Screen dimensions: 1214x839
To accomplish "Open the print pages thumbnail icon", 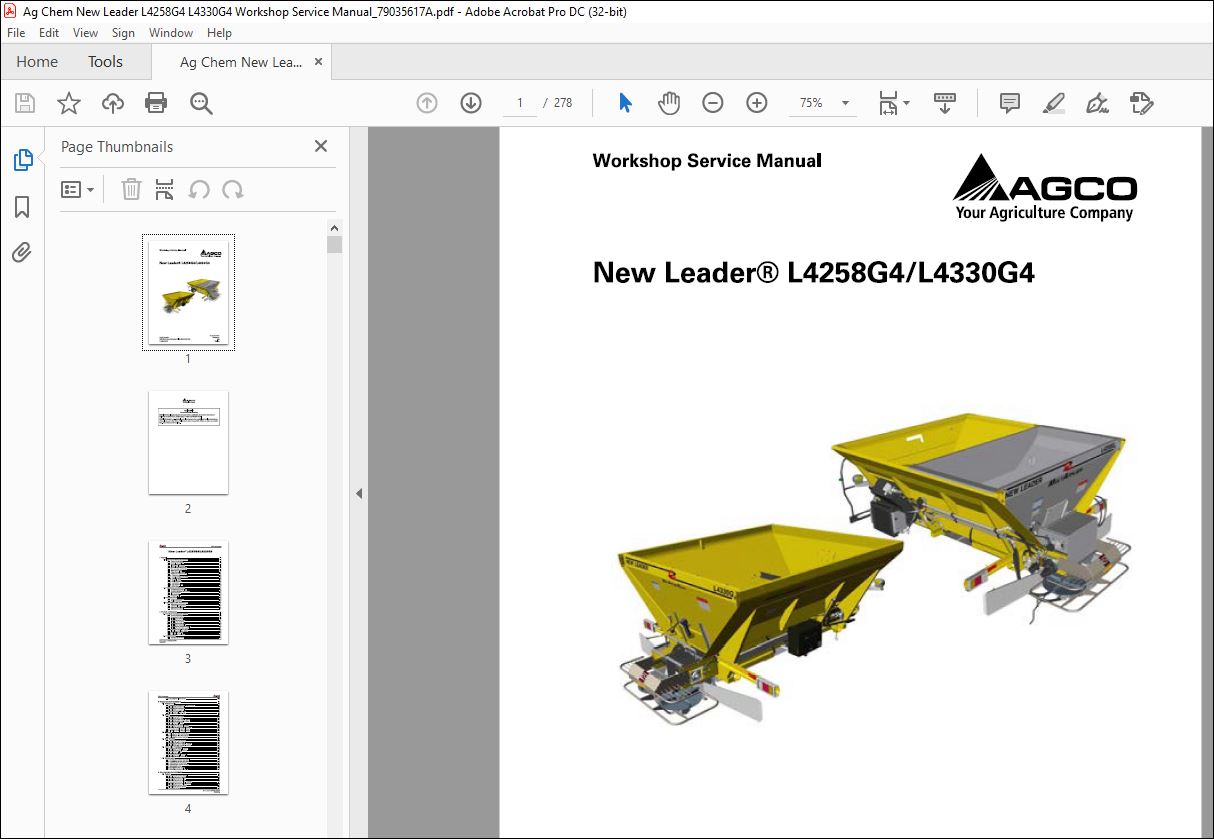I will (165, 189).
